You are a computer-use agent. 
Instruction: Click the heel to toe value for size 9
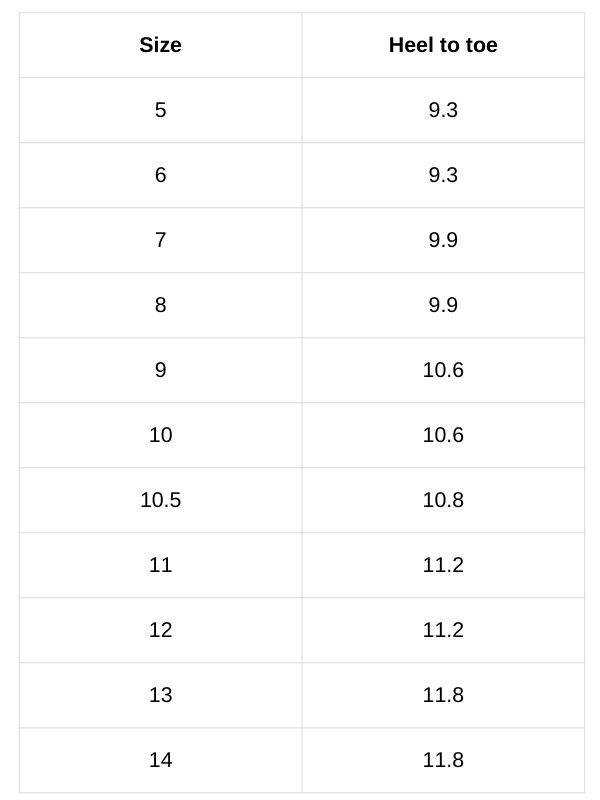(x=443, y=370)
